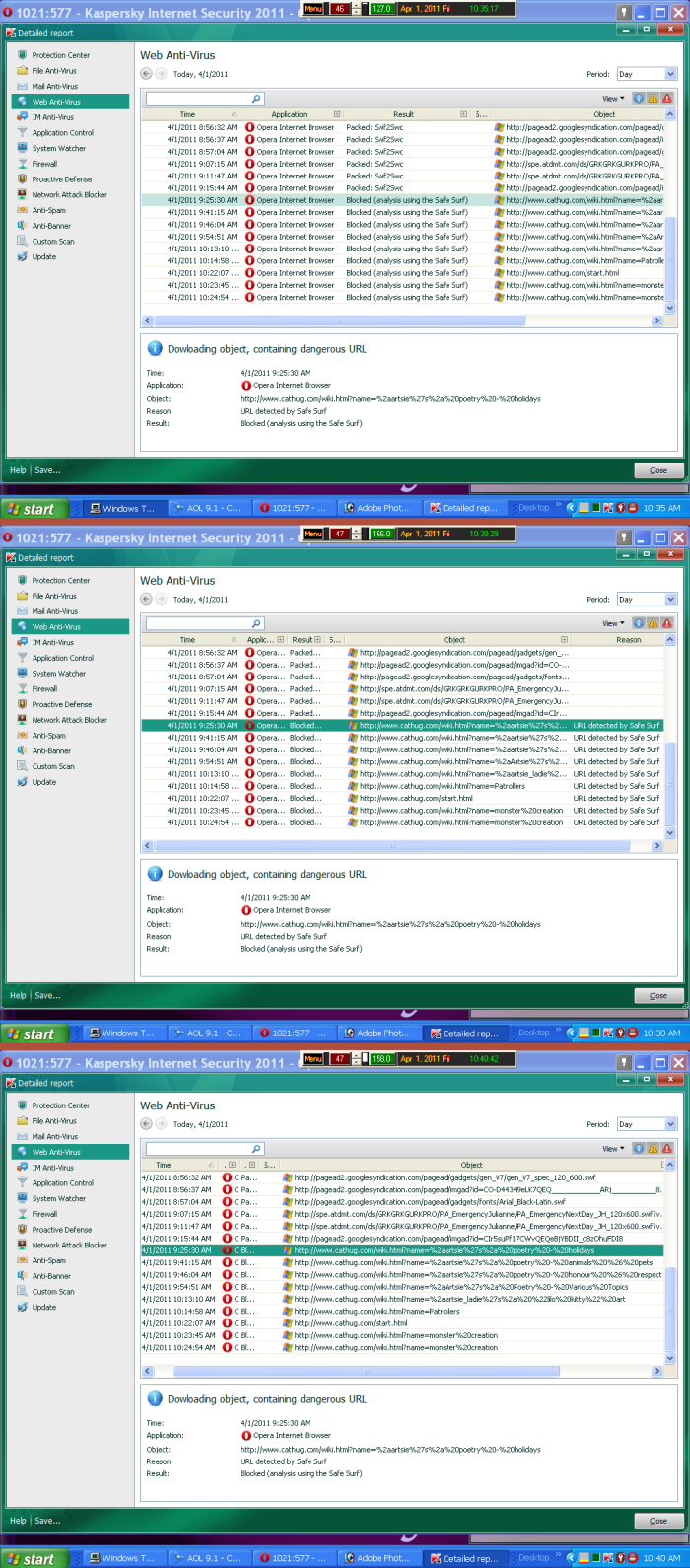690x1568 pixels.
Task: Open Object column filter in 10:38 AM capture
Action: tap(565, 639)
